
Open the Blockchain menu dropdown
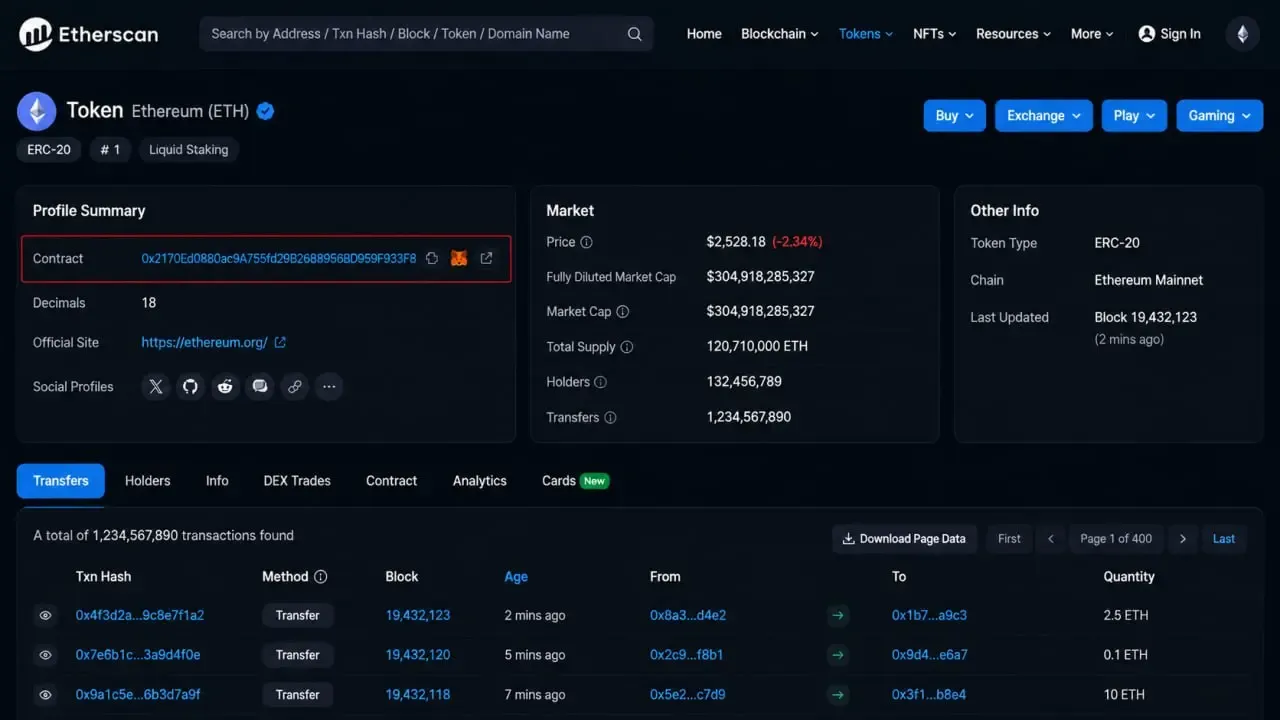[780, 34]
